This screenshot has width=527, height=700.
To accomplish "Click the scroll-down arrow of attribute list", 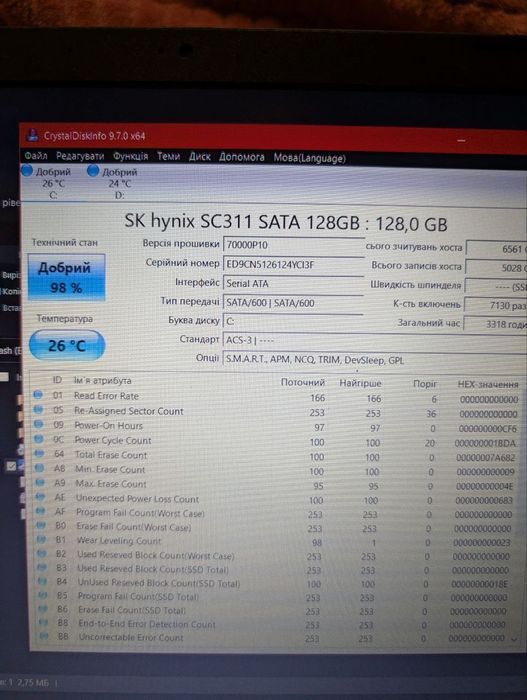I will (x=514, y=639).
